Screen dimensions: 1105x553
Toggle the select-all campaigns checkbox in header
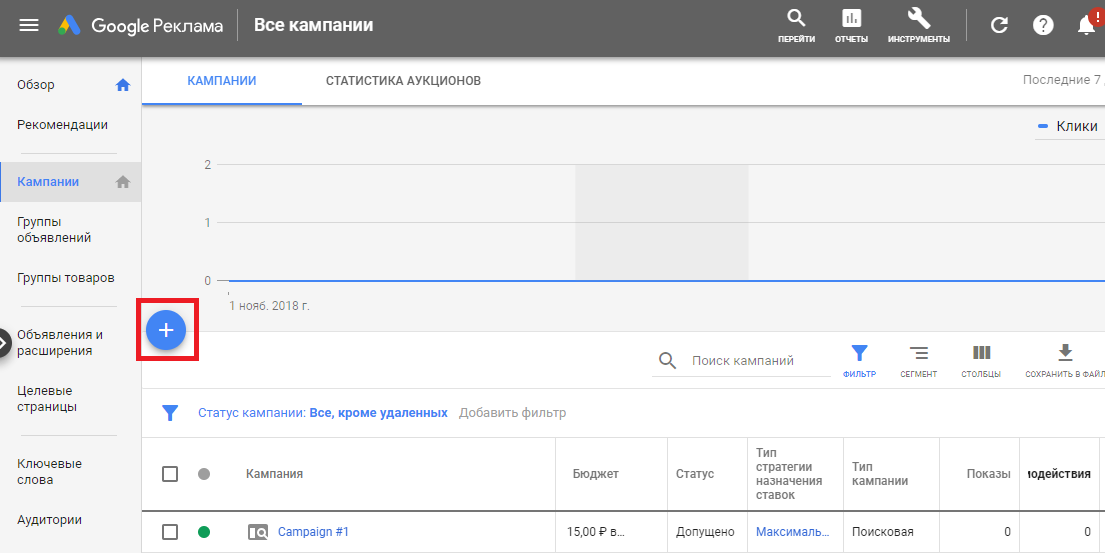click(170, 474)
